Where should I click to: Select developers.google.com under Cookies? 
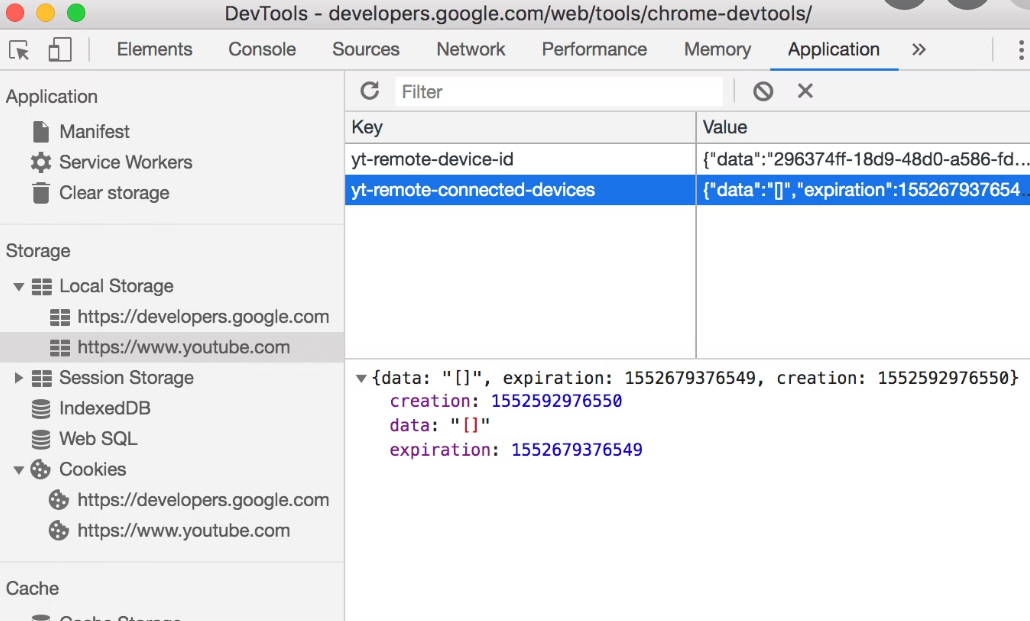pyautogui.click(x=203, y=500)
